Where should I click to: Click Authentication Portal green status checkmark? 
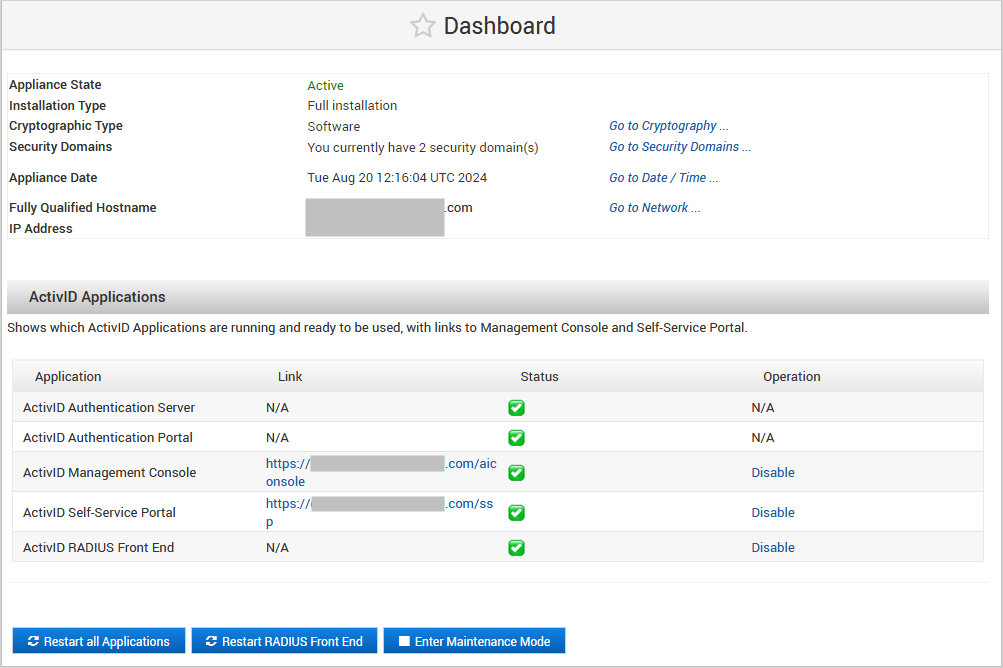516,438
